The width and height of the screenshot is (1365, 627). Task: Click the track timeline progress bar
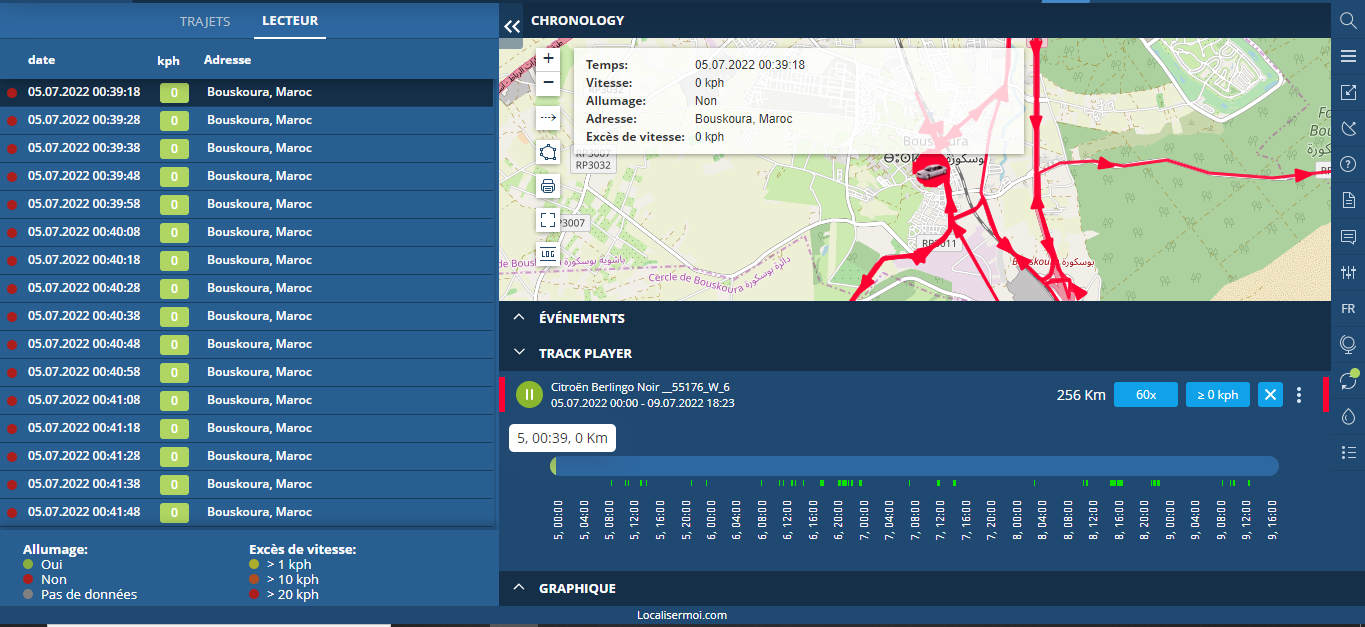click(x=914, y=466)
